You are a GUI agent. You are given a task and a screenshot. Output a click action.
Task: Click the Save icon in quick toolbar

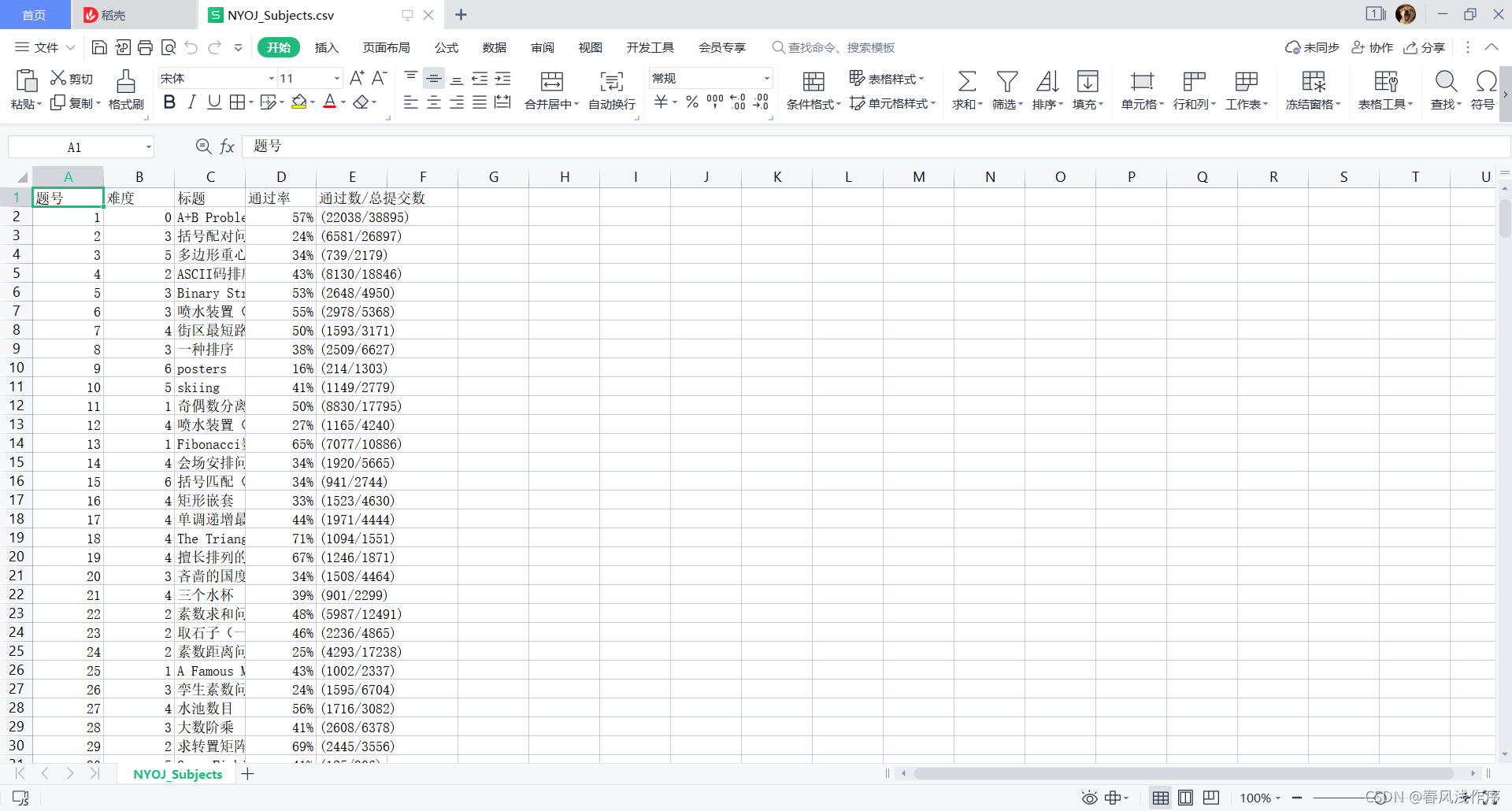[99, 47]
